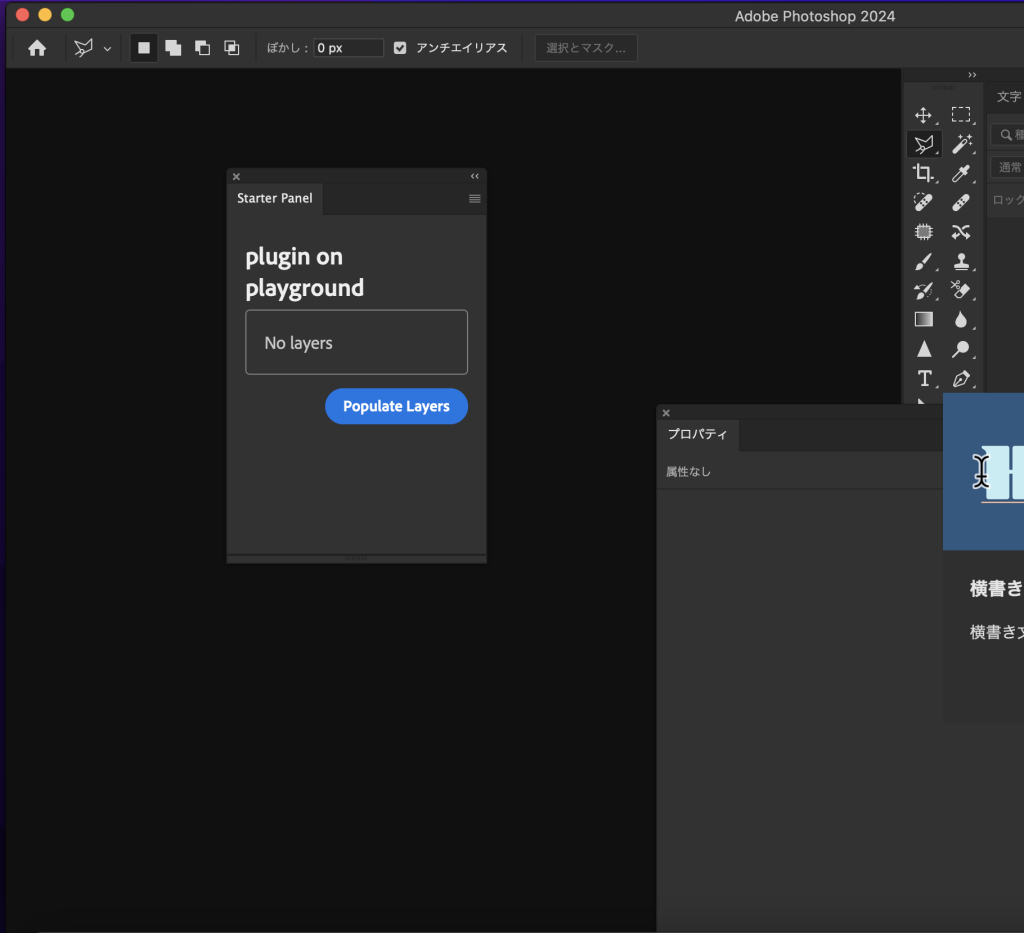Select the Crop tool
The image size is (1024, 933).
point(924,172)
